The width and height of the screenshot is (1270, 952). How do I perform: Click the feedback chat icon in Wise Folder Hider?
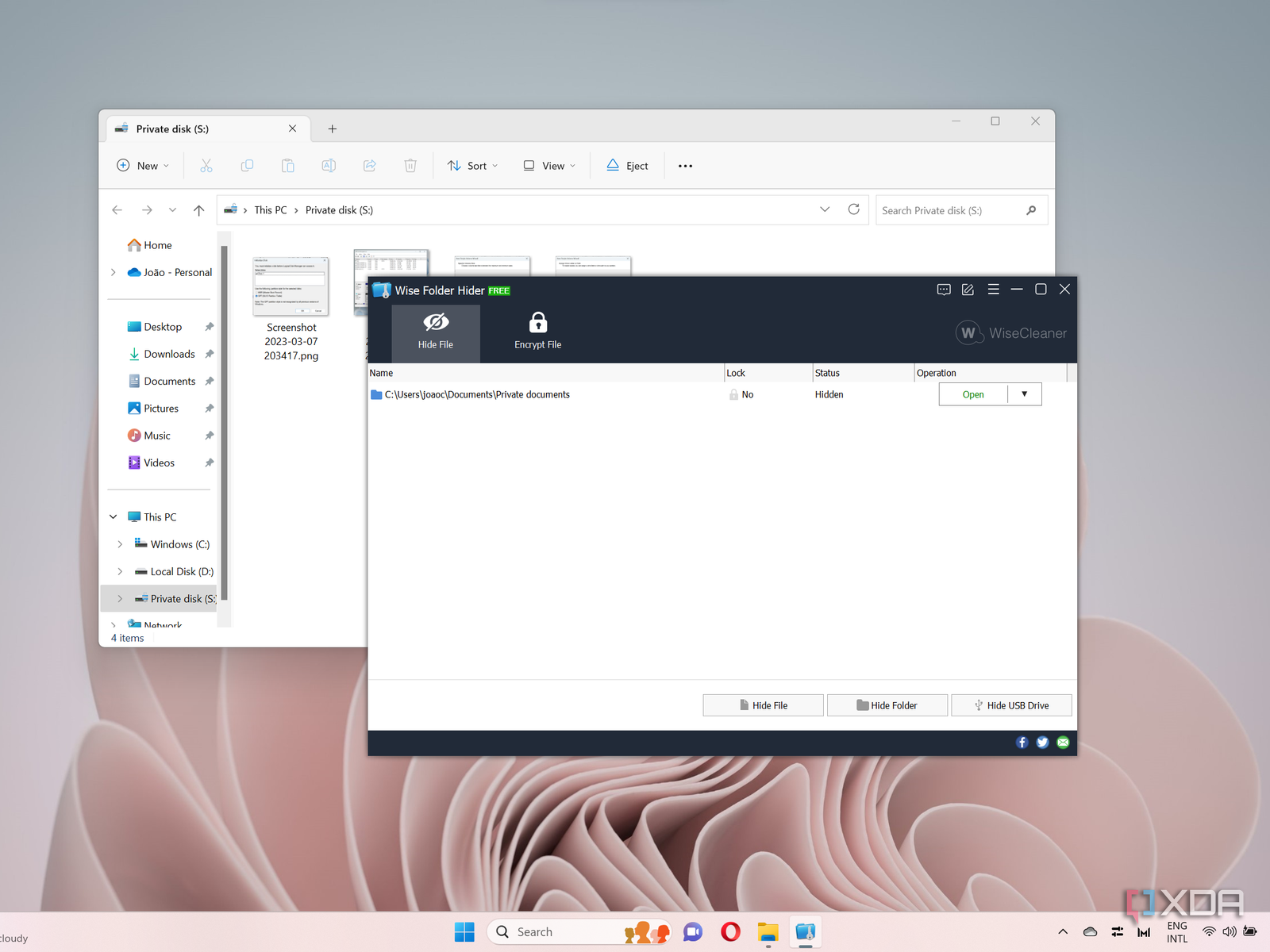[x=943, y=290]
